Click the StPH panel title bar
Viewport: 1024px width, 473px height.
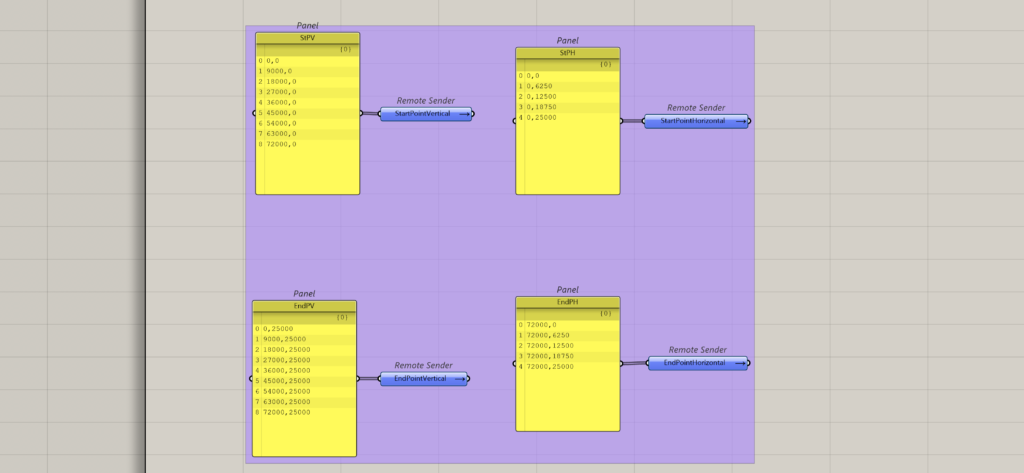click(568, 53)
